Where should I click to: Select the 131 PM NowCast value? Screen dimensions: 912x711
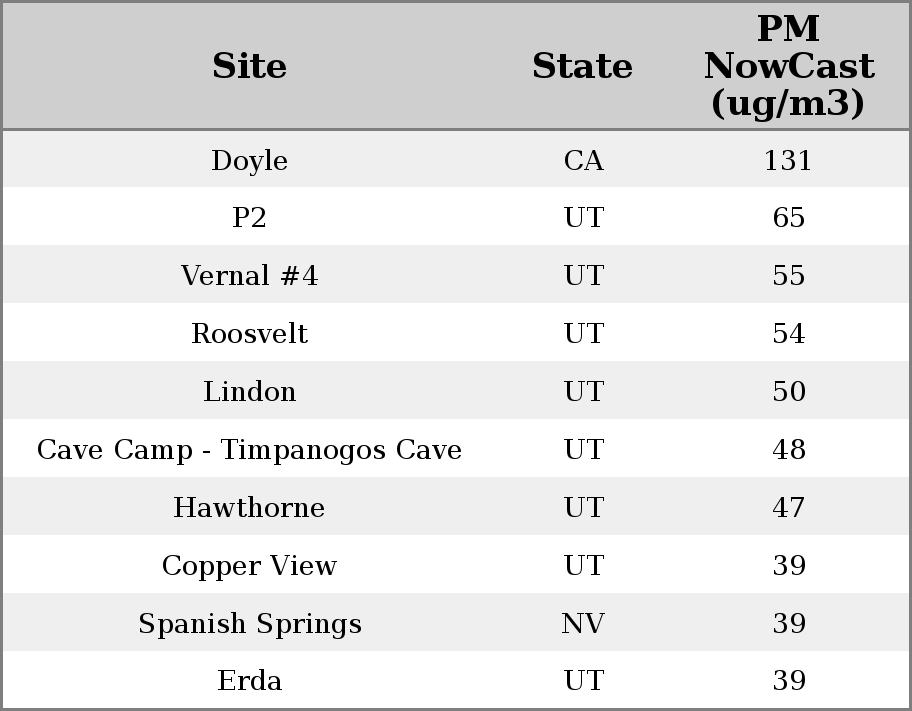coord(788,161)
